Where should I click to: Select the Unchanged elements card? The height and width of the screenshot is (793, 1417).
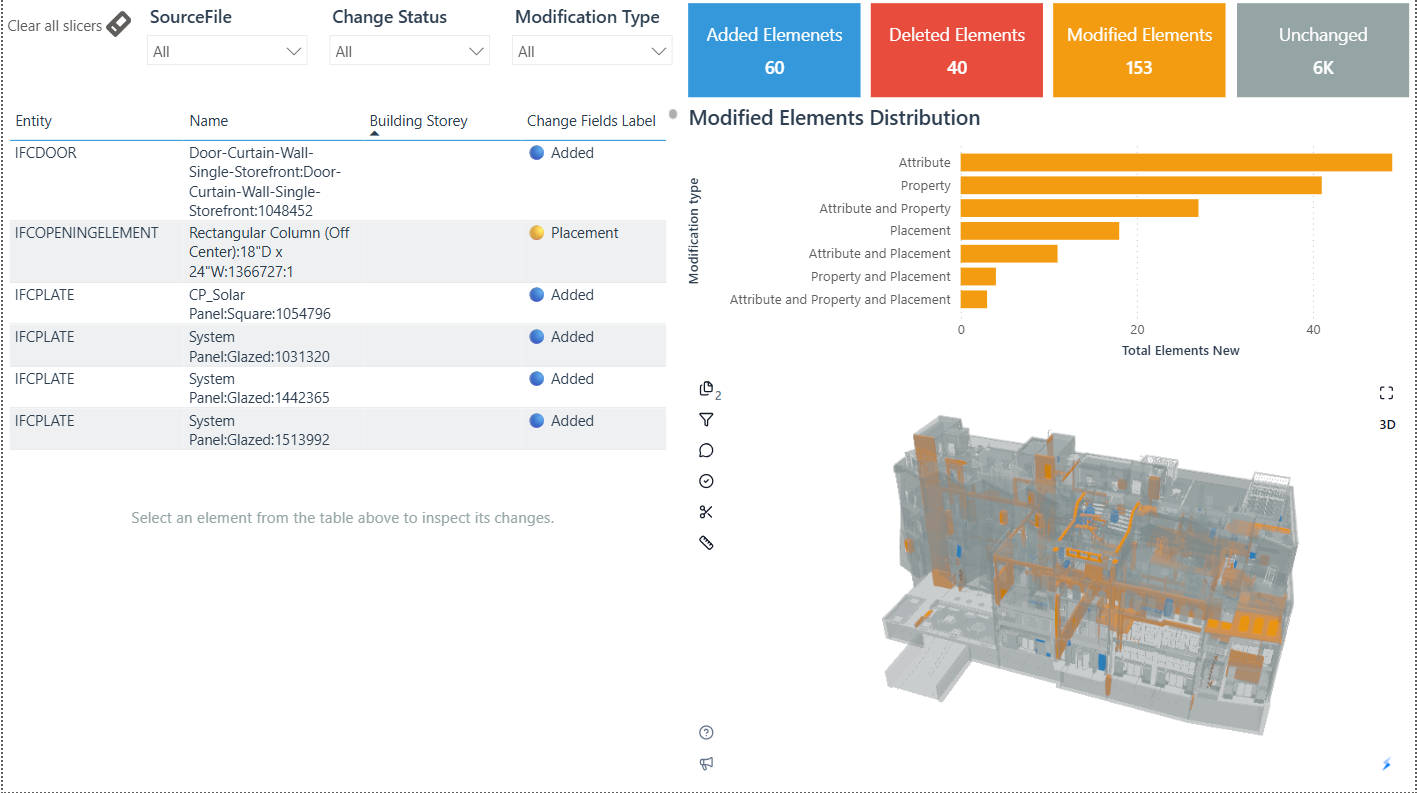tap(1322, 50)
